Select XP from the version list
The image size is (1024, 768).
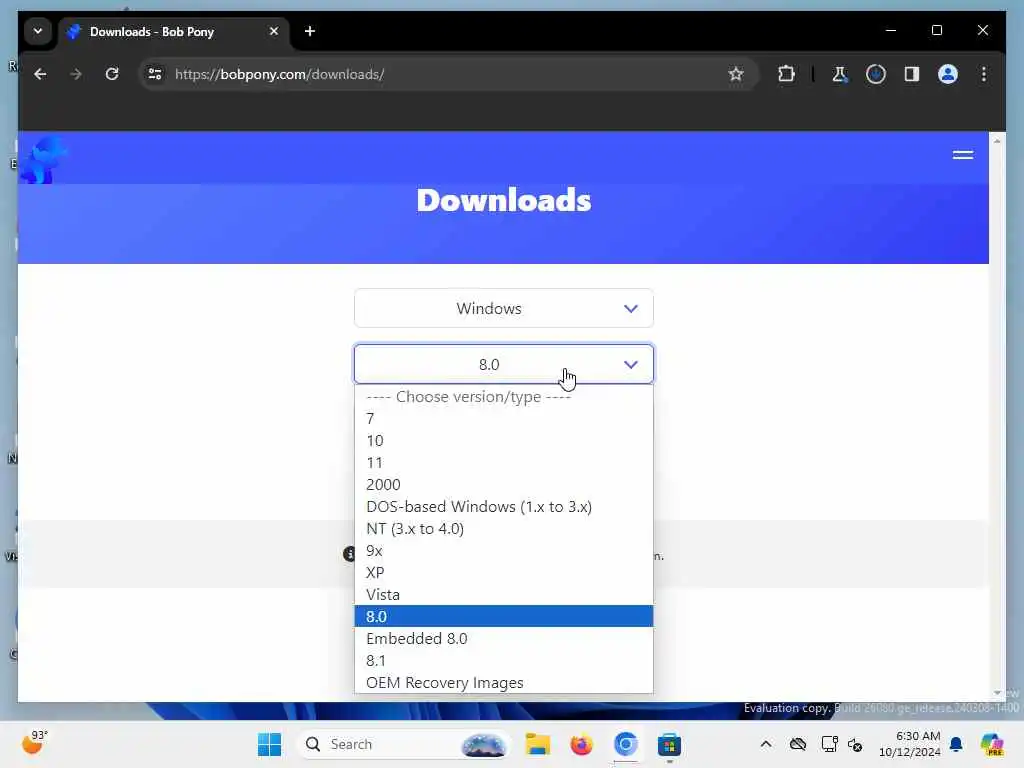[504, 573]
